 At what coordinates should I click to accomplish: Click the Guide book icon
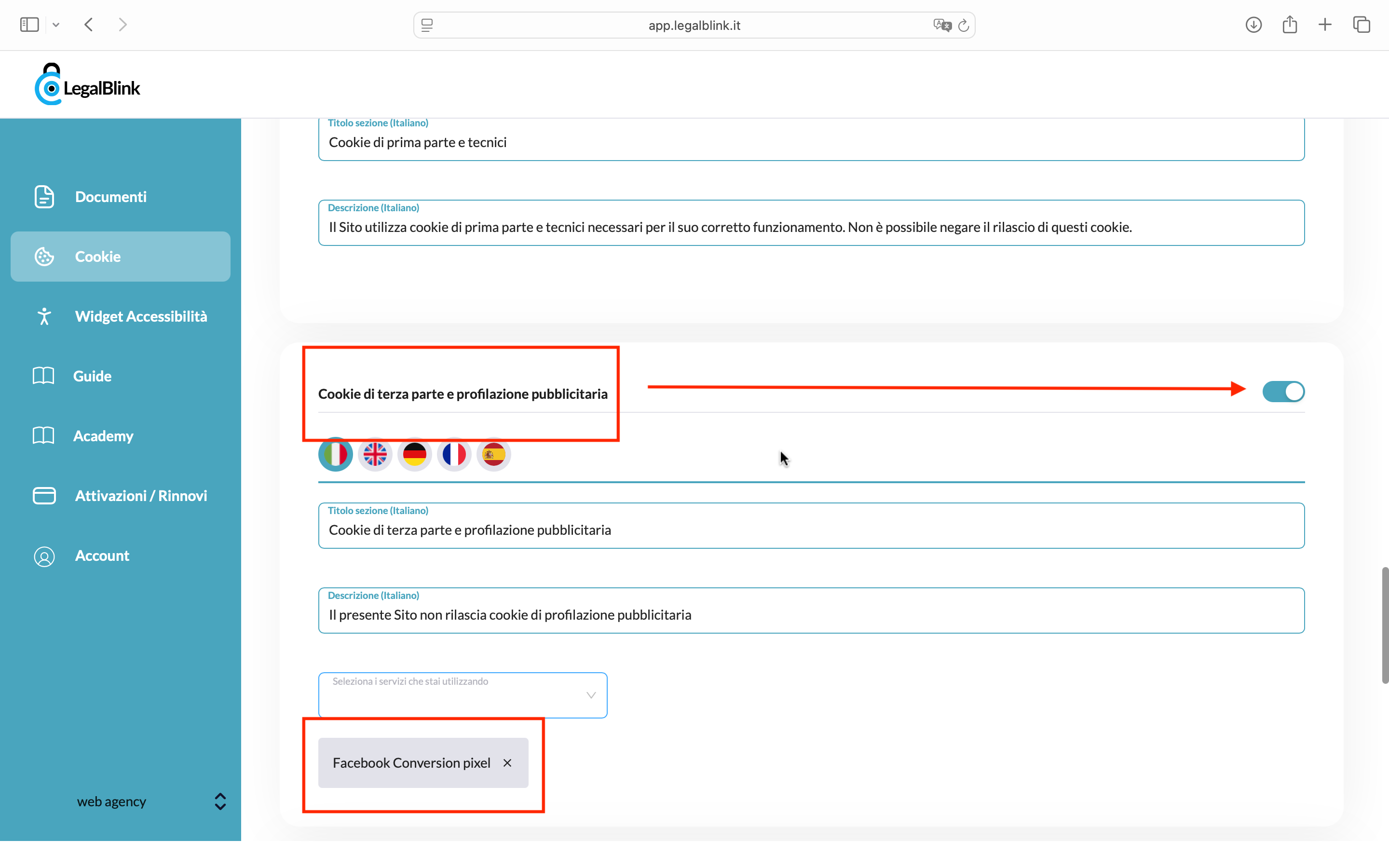pos(43,376)
